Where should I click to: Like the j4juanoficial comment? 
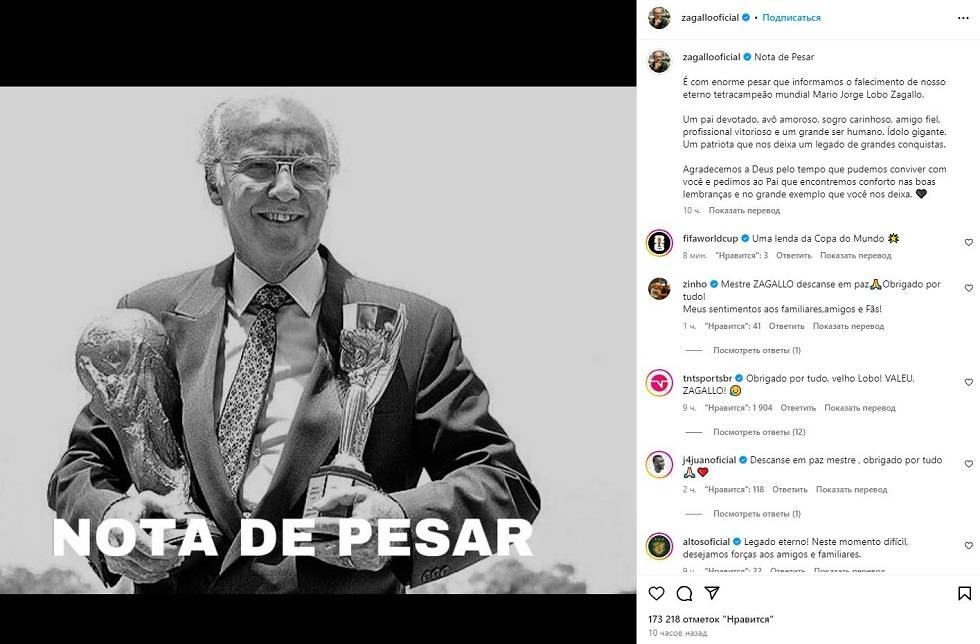(x=968, y=464)
